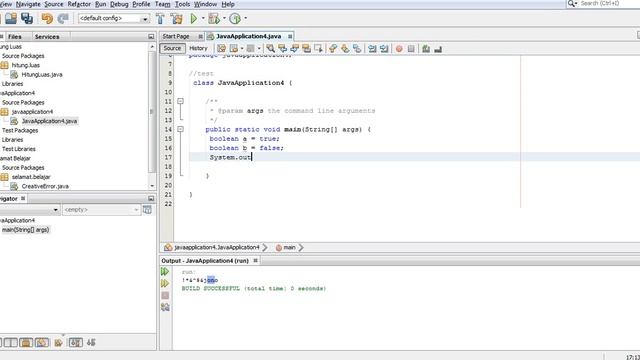Switch to Files tab

(15, 37)
